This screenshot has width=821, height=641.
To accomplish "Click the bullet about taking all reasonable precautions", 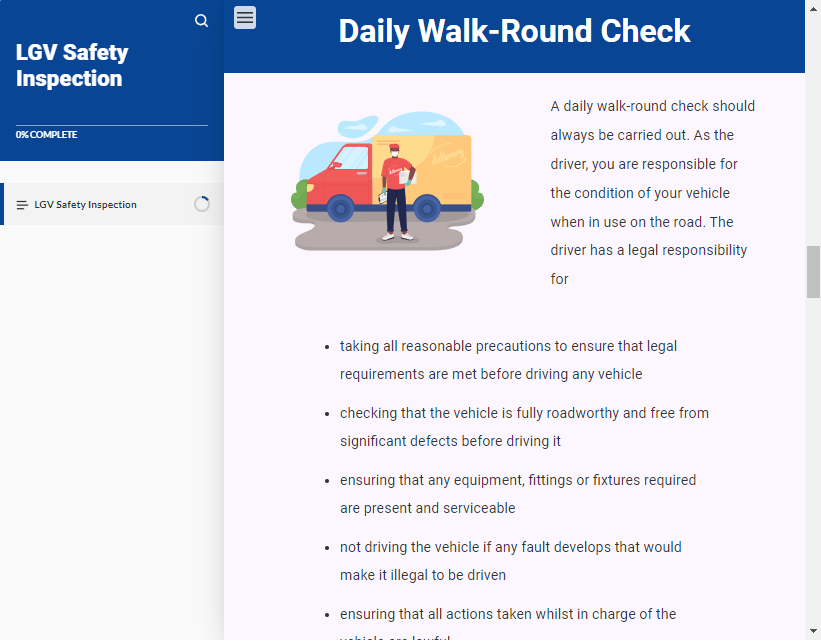I will (x=508, y=360).
